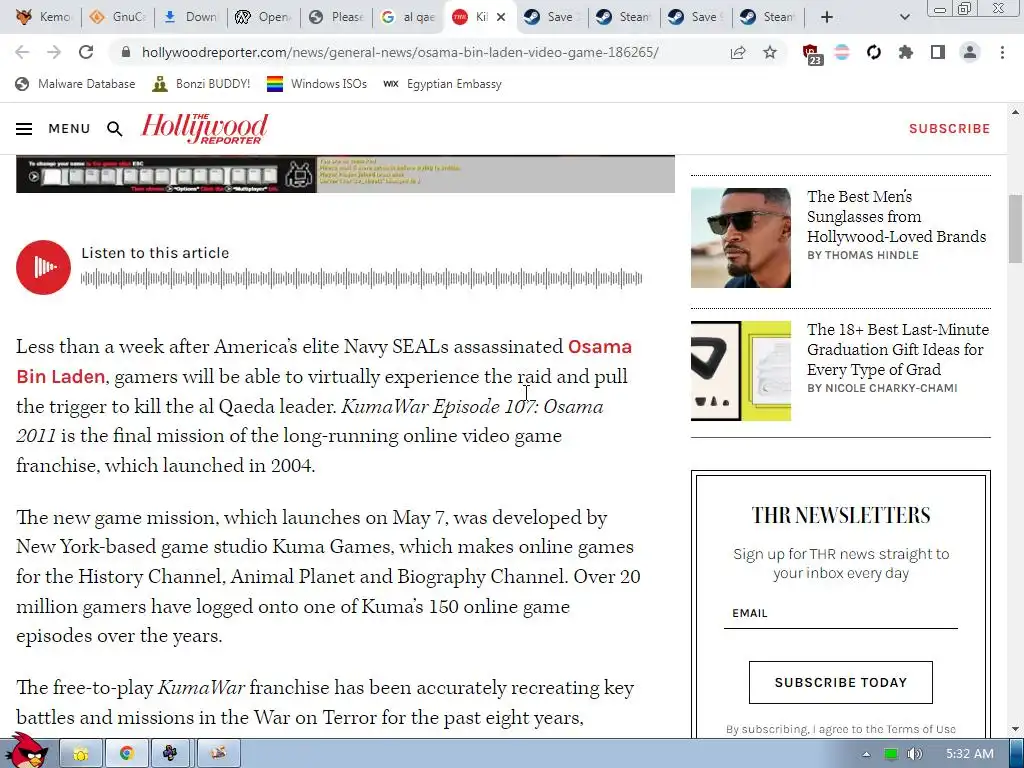
Task: Open Malware Database bookmark
Action: click(75, 84)
